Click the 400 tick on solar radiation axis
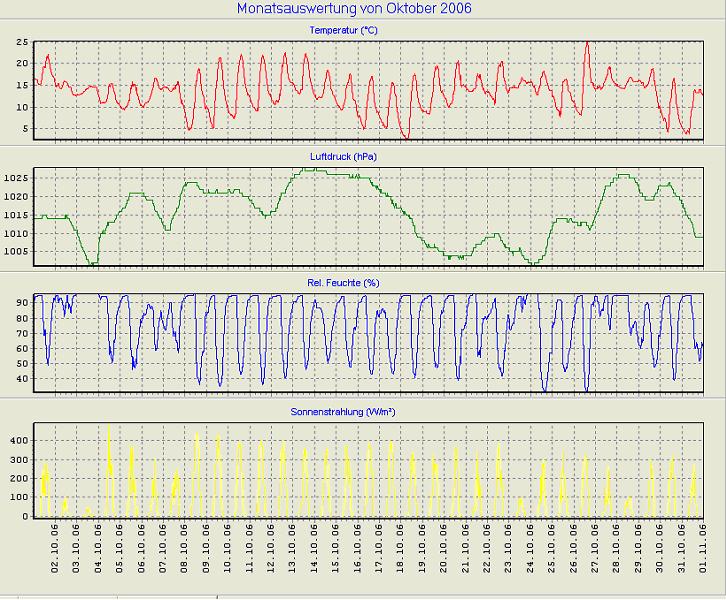Screen dimensions: 726x600 18,440
